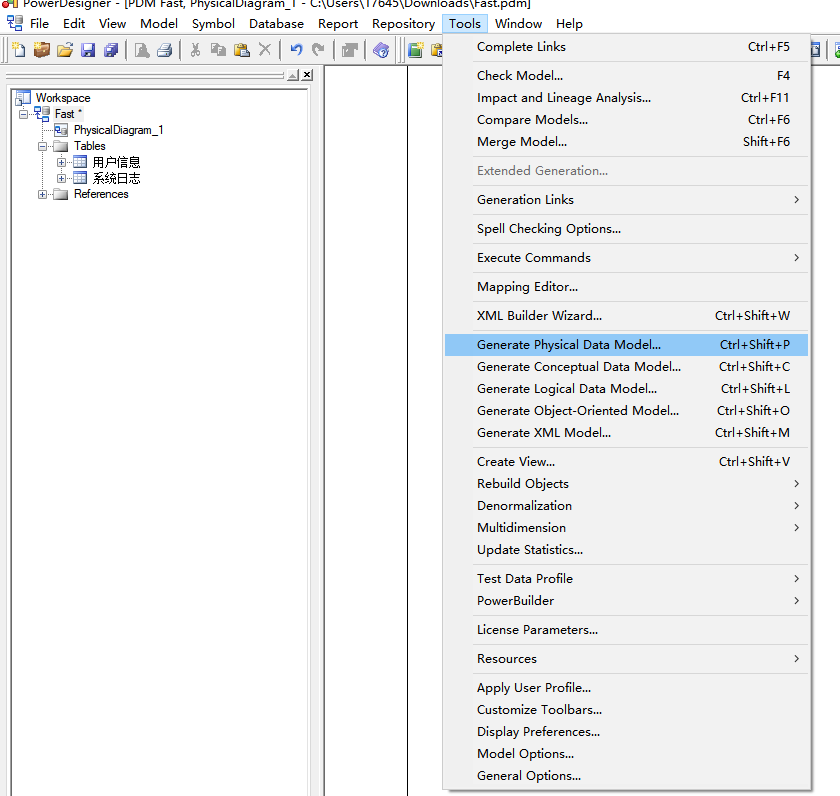The image size is (840, 796).
Task: Open the Resources submenu
Action: pyautogui.click(x=626, y=658)
